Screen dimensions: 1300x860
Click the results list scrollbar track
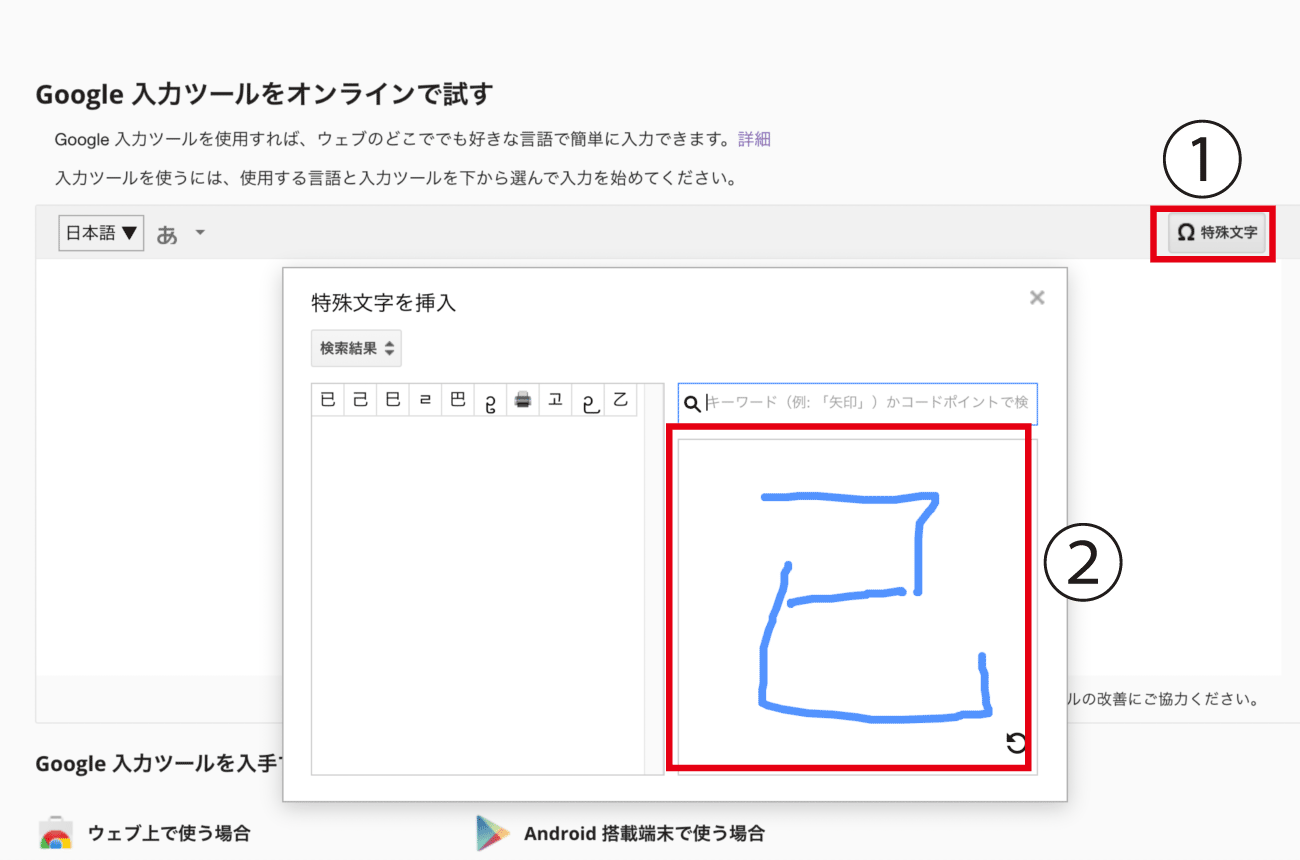pyautogui.click(x=653, y=578)
